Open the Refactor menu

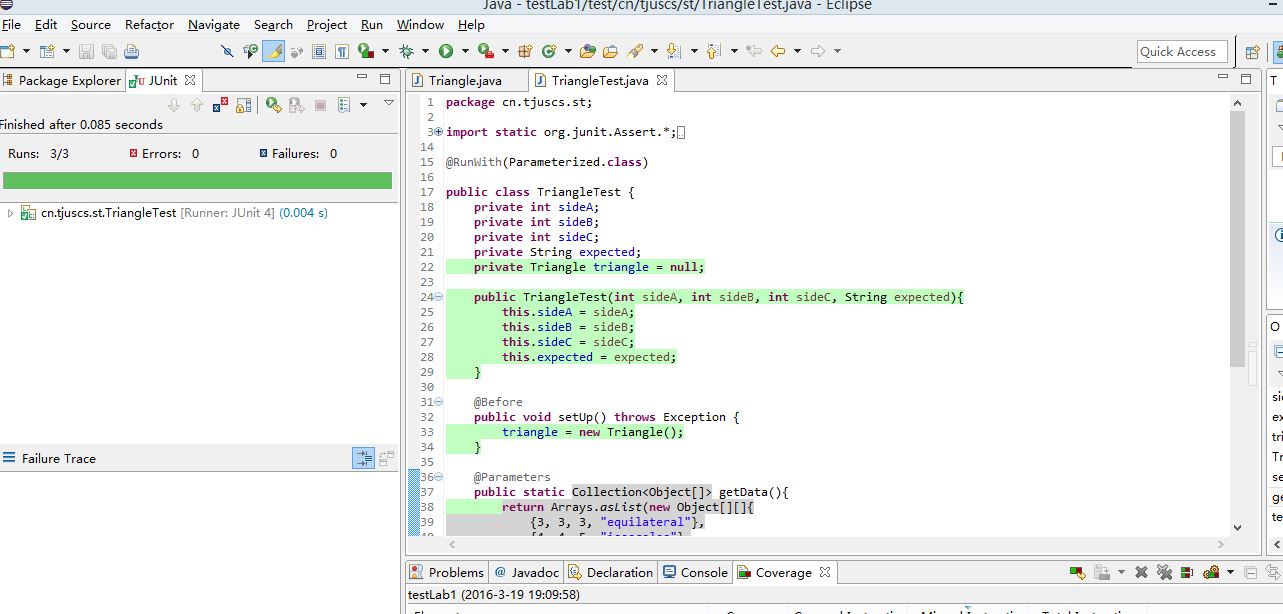pos(149,24)
